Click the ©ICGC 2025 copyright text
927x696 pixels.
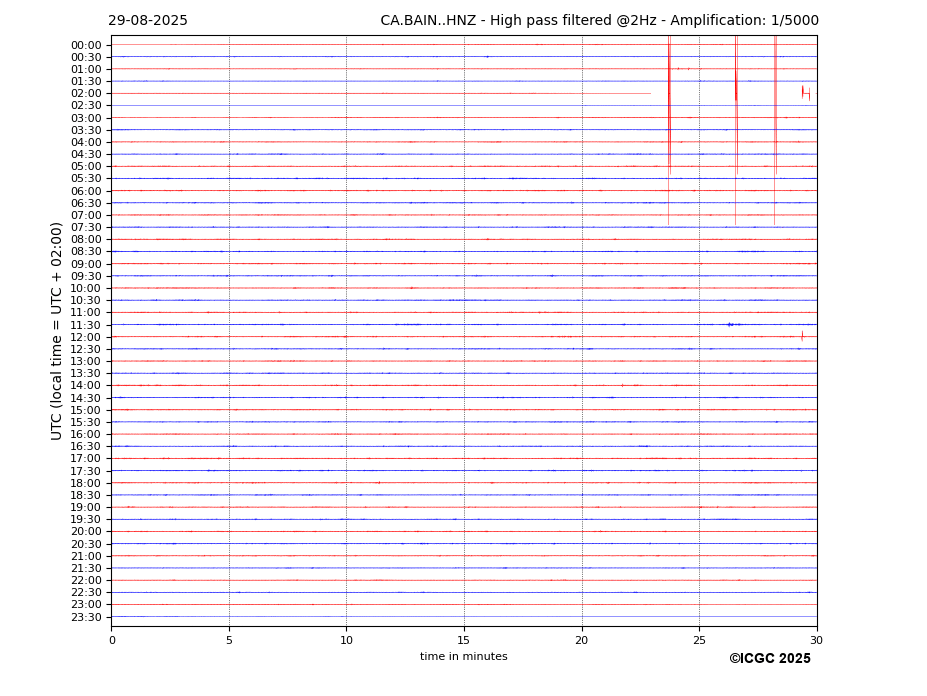coord(770,659)
